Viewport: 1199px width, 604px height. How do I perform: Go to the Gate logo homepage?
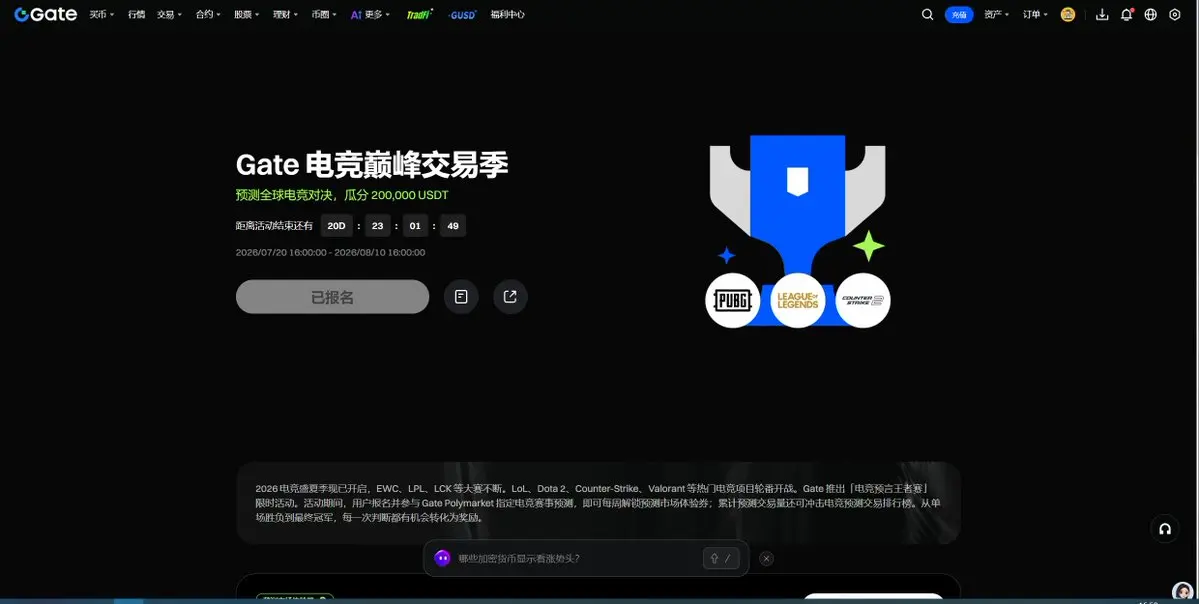(x=46, y=15)
